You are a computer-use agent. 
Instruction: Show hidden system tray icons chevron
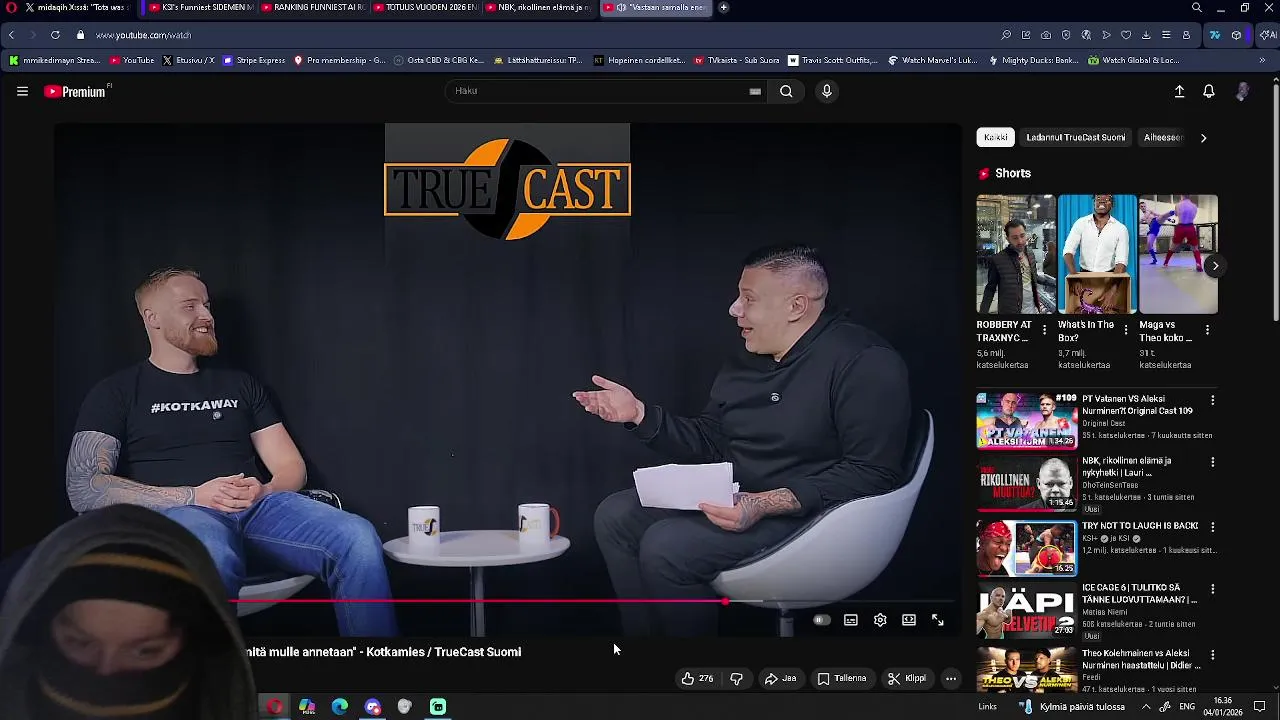pos(1146,706)
